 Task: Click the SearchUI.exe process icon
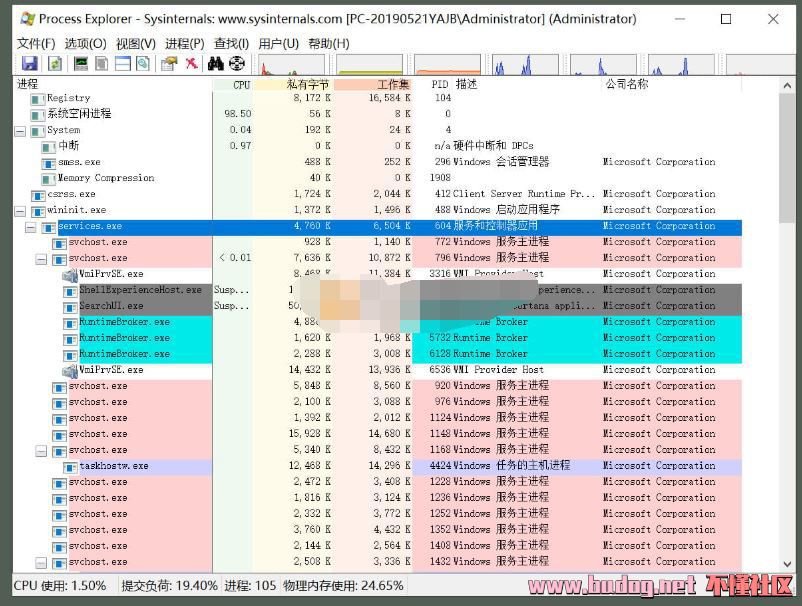[70, 307]
